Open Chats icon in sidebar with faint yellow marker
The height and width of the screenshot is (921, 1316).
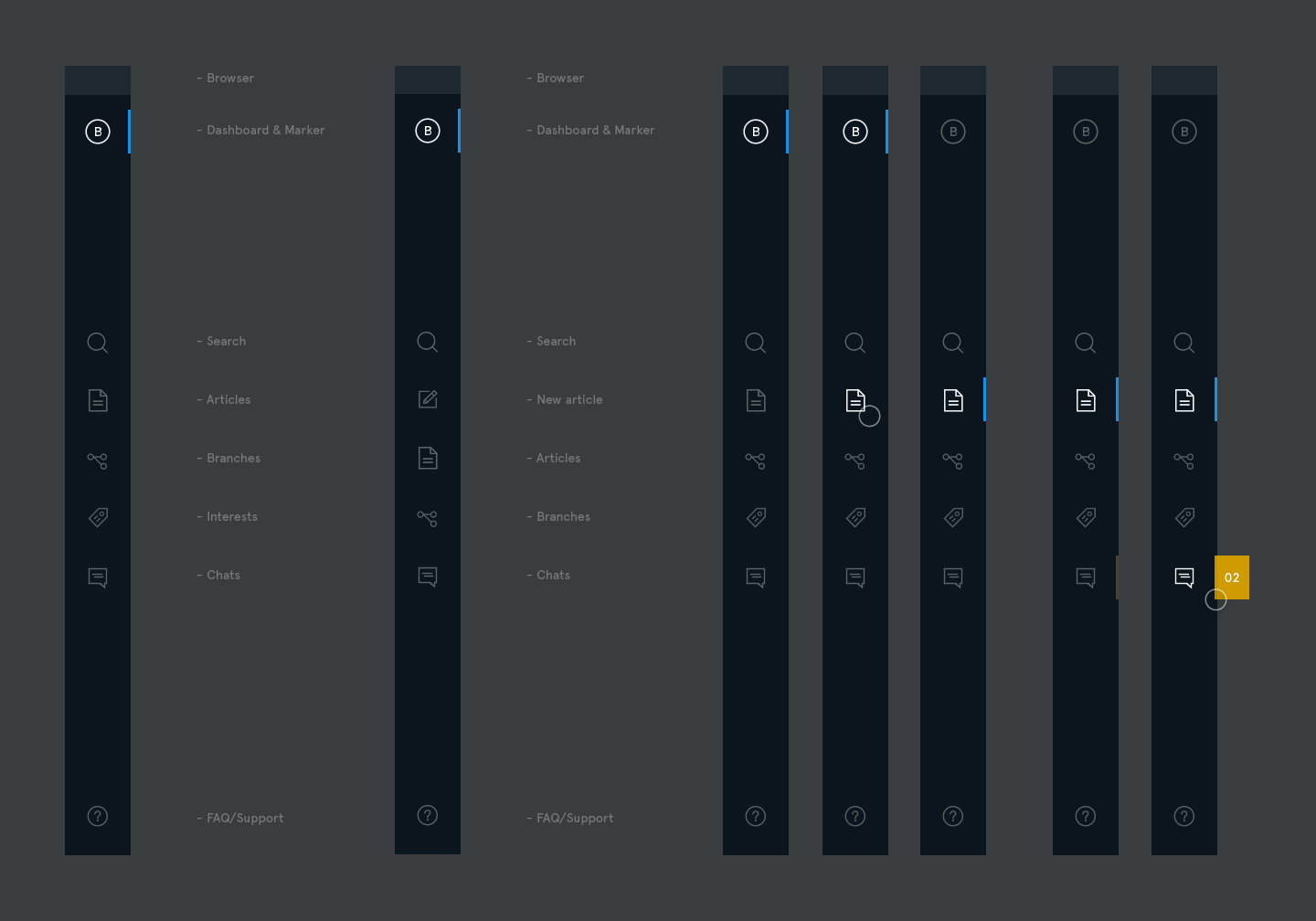pyautogui.click(x=1086, y=577)
